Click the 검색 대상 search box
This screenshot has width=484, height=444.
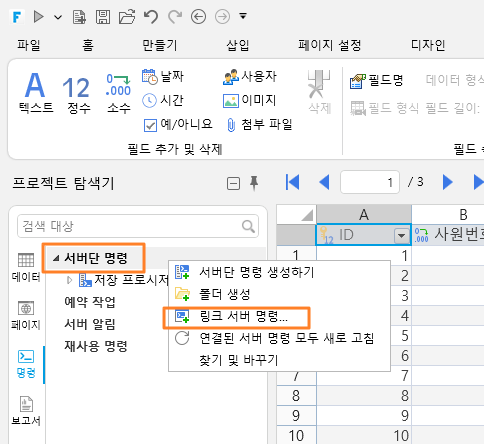(x=138, y=226)
